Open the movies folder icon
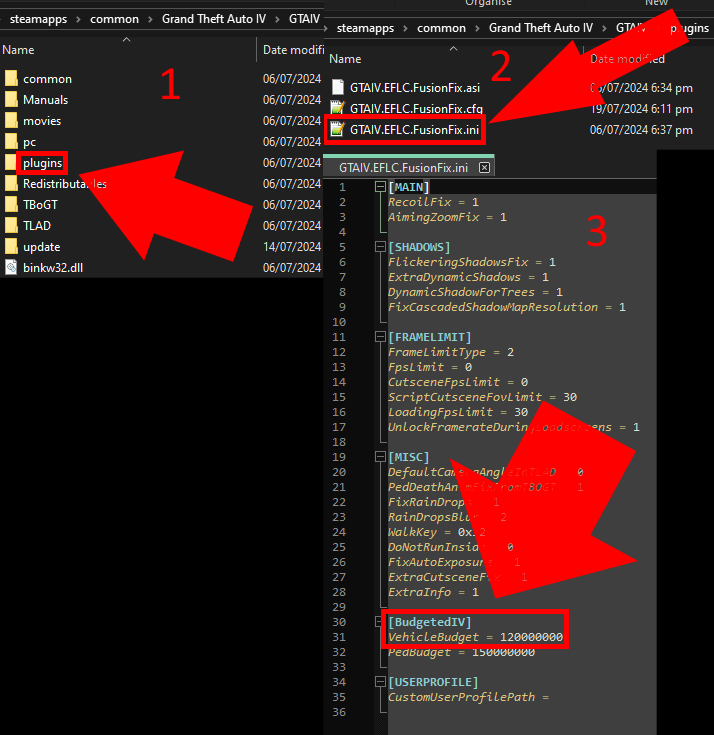The width and height of the screenshot is (714, 735). click(x=11, y=120)
